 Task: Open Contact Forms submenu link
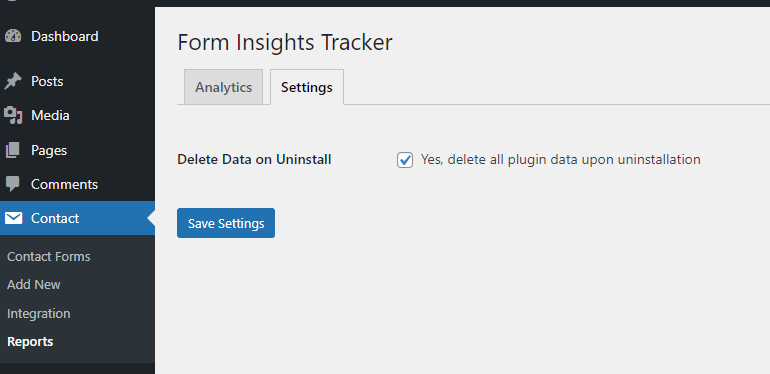pos(49,257)
